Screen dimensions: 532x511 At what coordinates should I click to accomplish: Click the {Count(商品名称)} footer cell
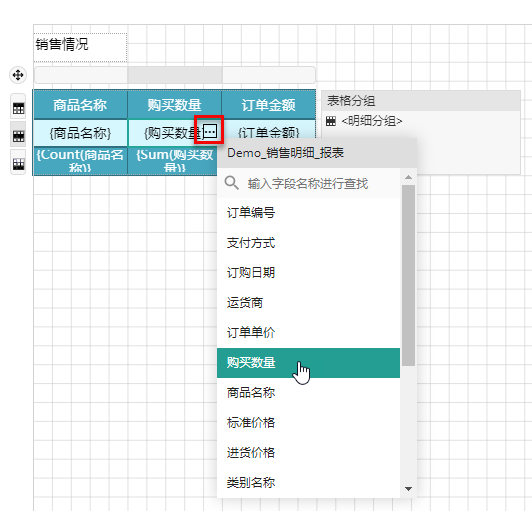pos(80,161)
